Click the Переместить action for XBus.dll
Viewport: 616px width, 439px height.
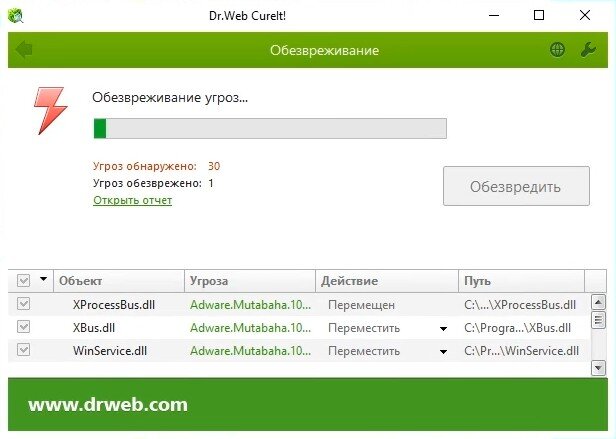(364, 328)
